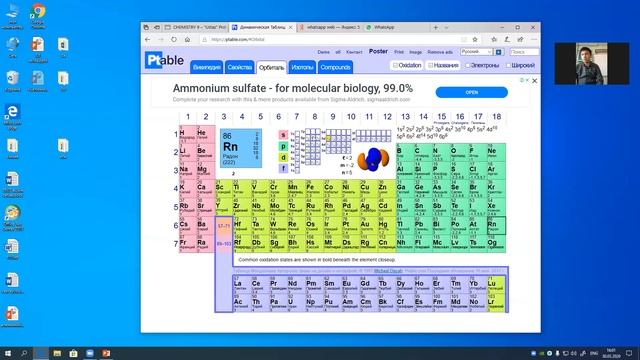The width and height of the screenshot is (640, 360).
Task: Open File Explorer from the taskbar
Action: (x=57, y=353)
